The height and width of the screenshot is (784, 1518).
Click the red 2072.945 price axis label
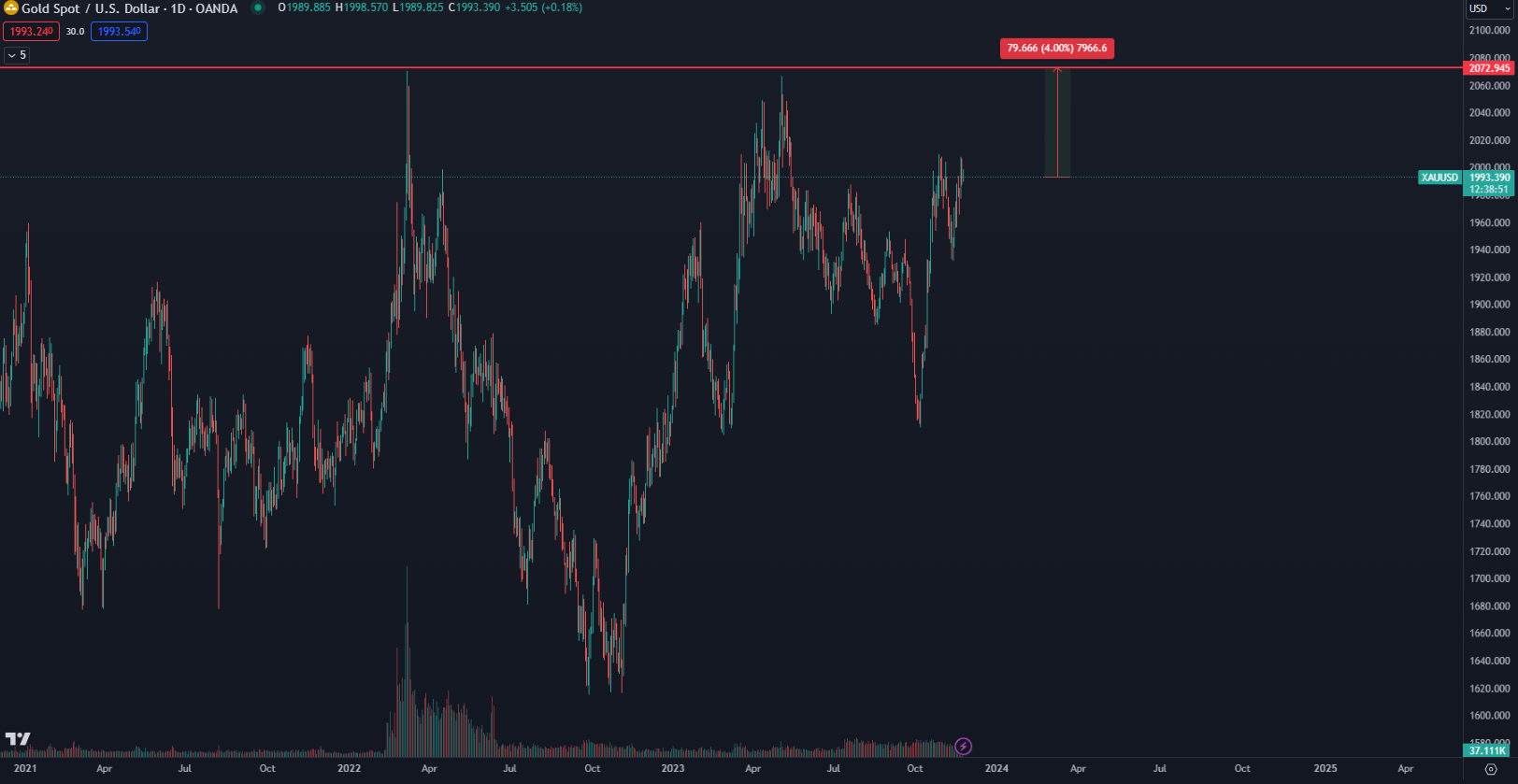(x=1488, y=68)
